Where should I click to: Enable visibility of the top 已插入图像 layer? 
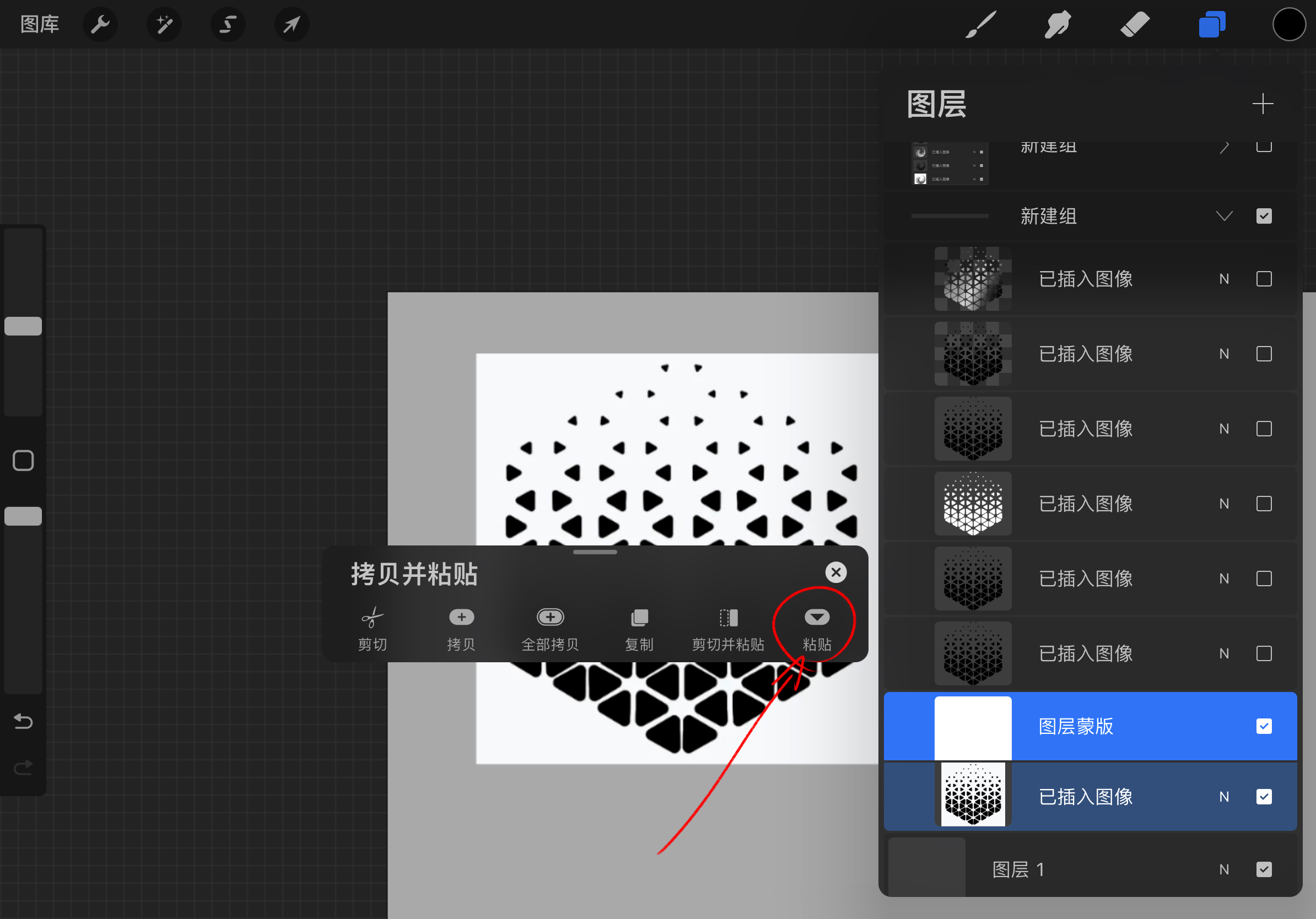(1264, 279)
